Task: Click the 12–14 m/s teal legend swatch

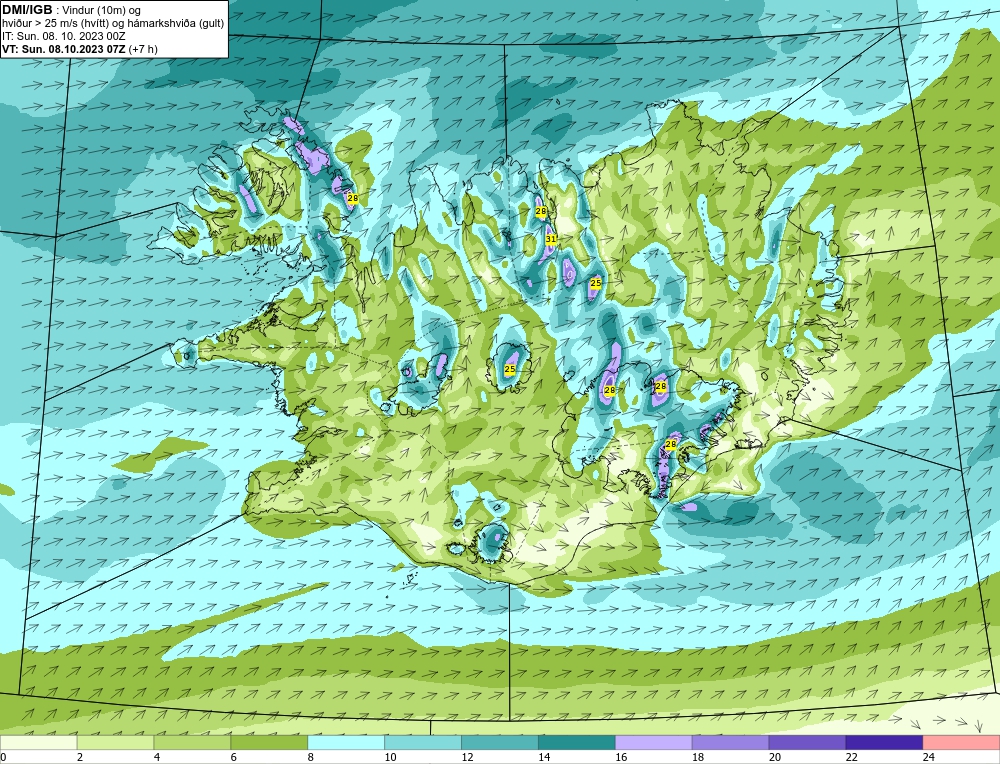Action: (499, 743)
